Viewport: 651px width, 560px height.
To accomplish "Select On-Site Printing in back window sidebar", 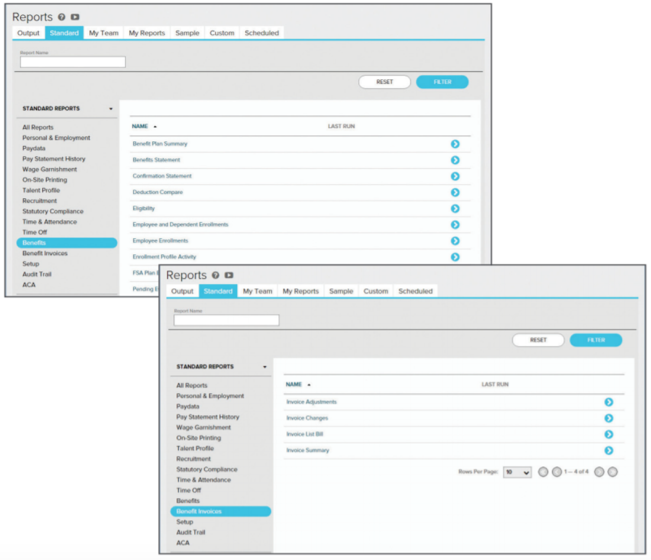I will click(45, 180).
